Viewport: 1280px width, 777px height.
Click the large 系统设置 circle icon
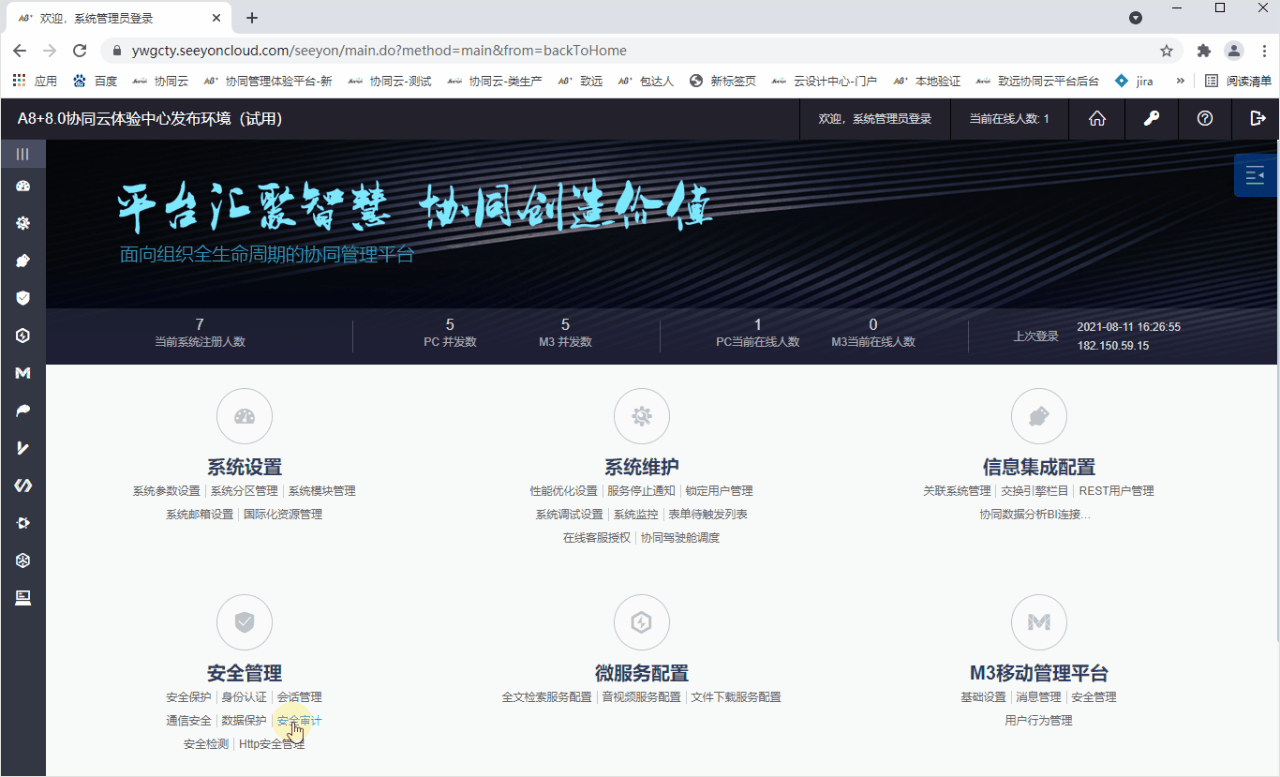click(x=244, y=416)
